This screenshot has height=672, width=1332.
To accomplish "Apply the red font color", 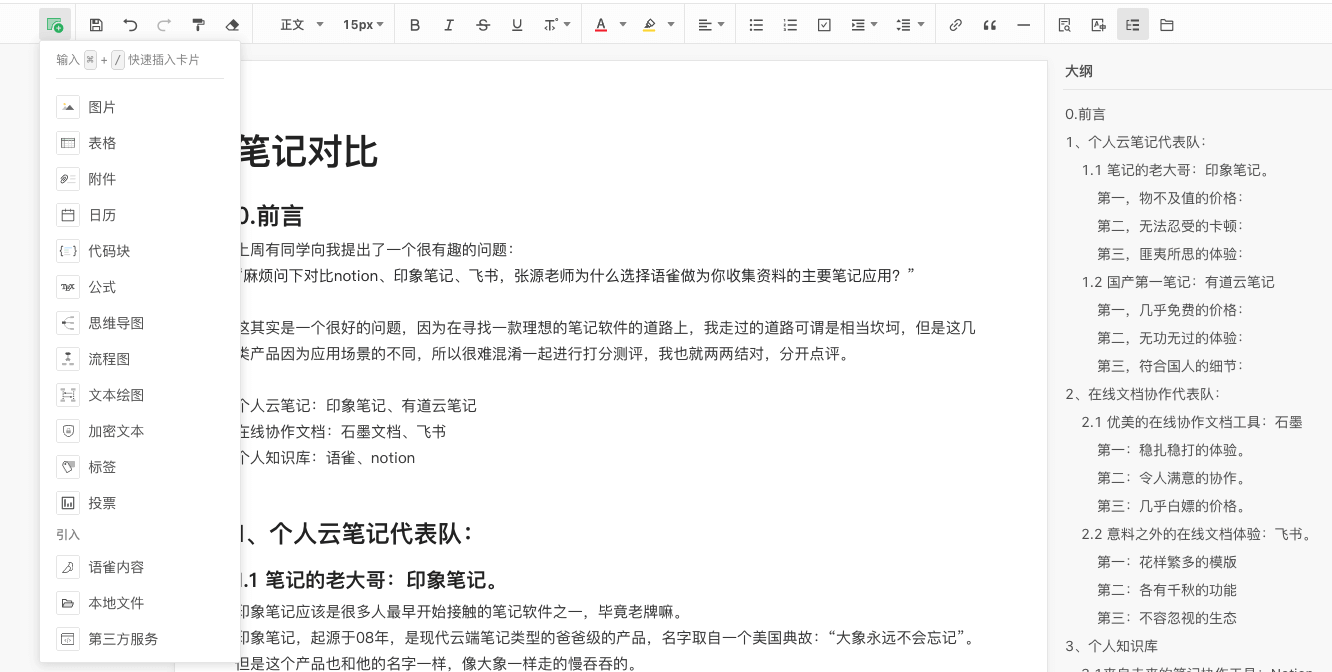I will pyautogui.click(x=601, y=25).
